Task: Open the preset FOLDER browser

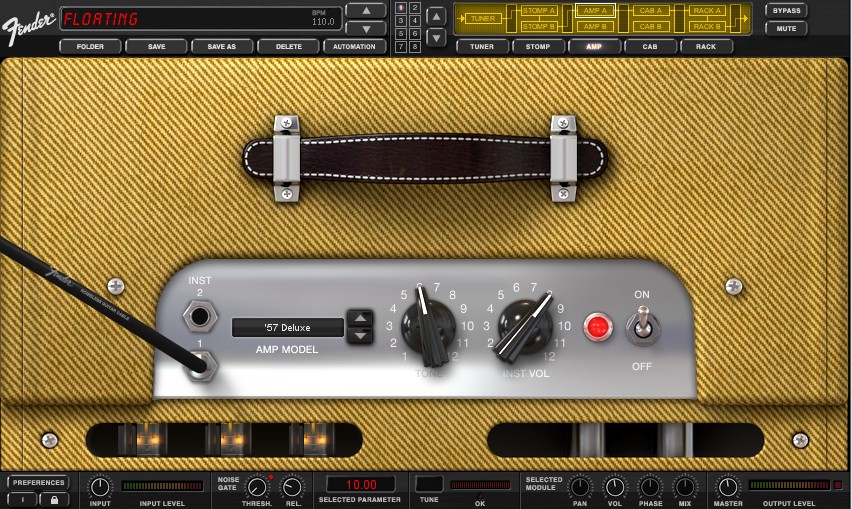Action: coord(90,47)
